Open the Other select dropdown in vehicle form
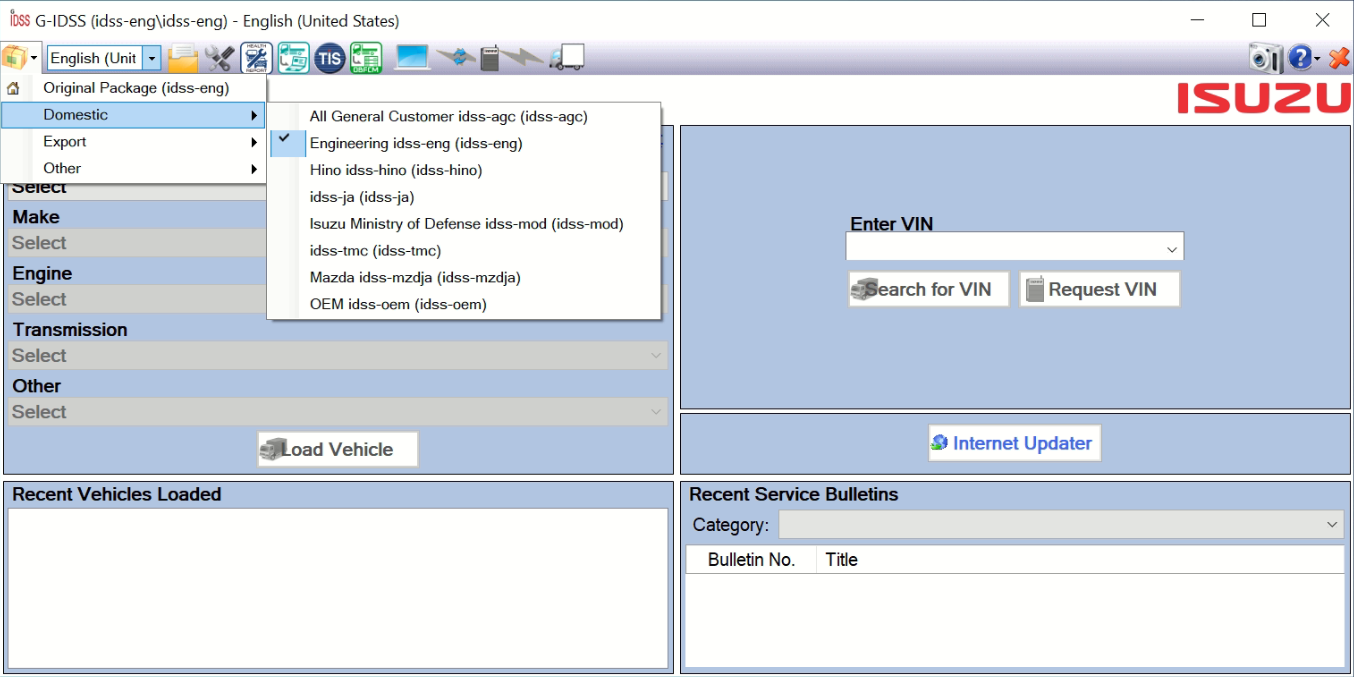Screen dimensions: 1354x677 coord(338,411)
